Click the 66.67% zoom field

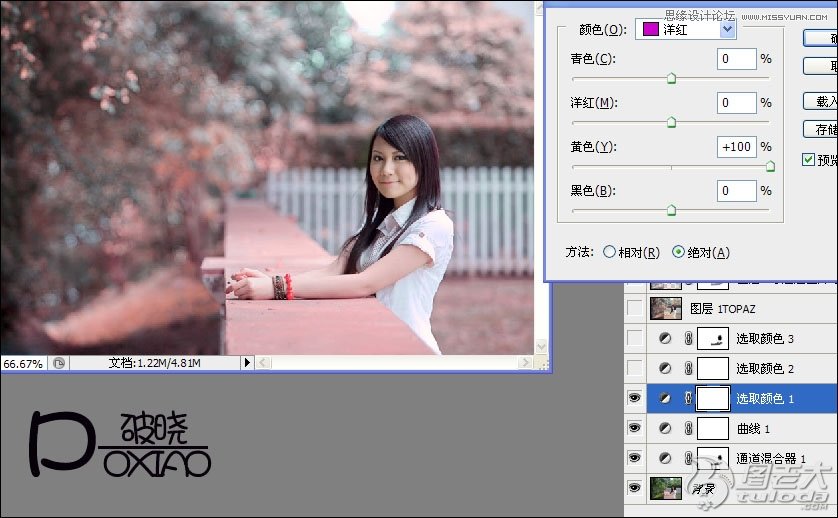click(23, 364)
